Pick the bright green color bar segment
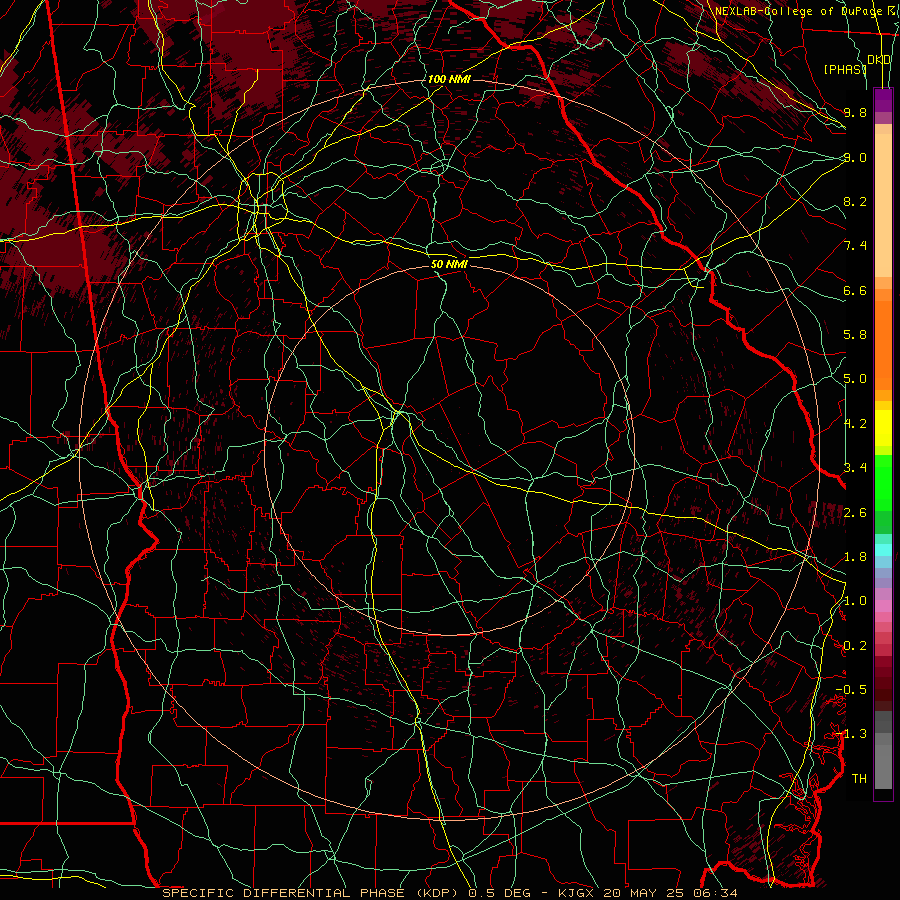Viewport: 900px width, 900px height. click(883, 482)
